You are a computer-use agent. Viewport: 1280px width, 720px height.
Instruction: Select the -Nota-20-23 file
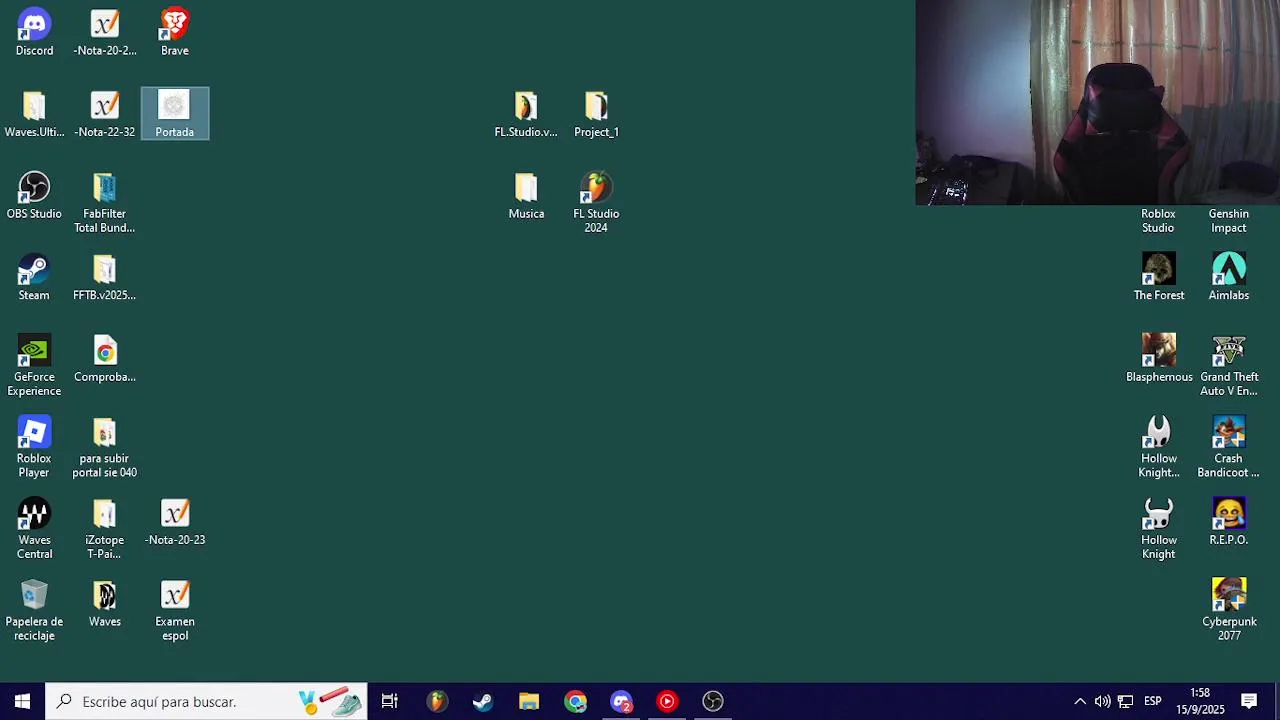(x=175, y=522)
